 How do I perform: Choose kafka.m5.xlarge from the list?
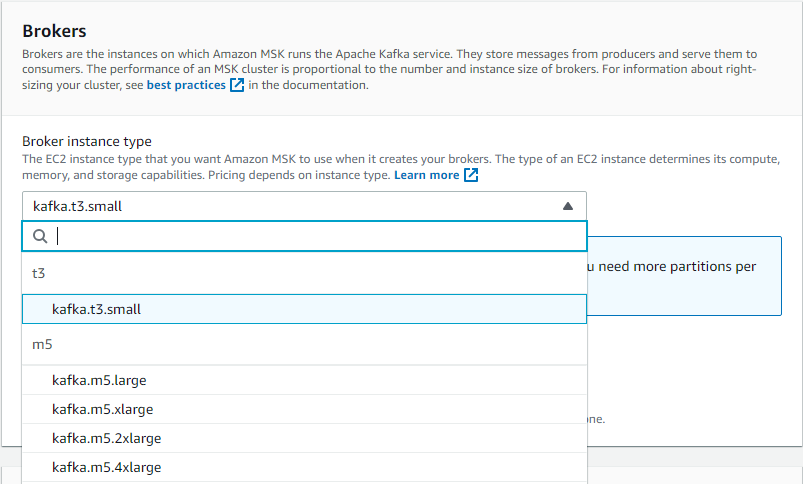304,409
